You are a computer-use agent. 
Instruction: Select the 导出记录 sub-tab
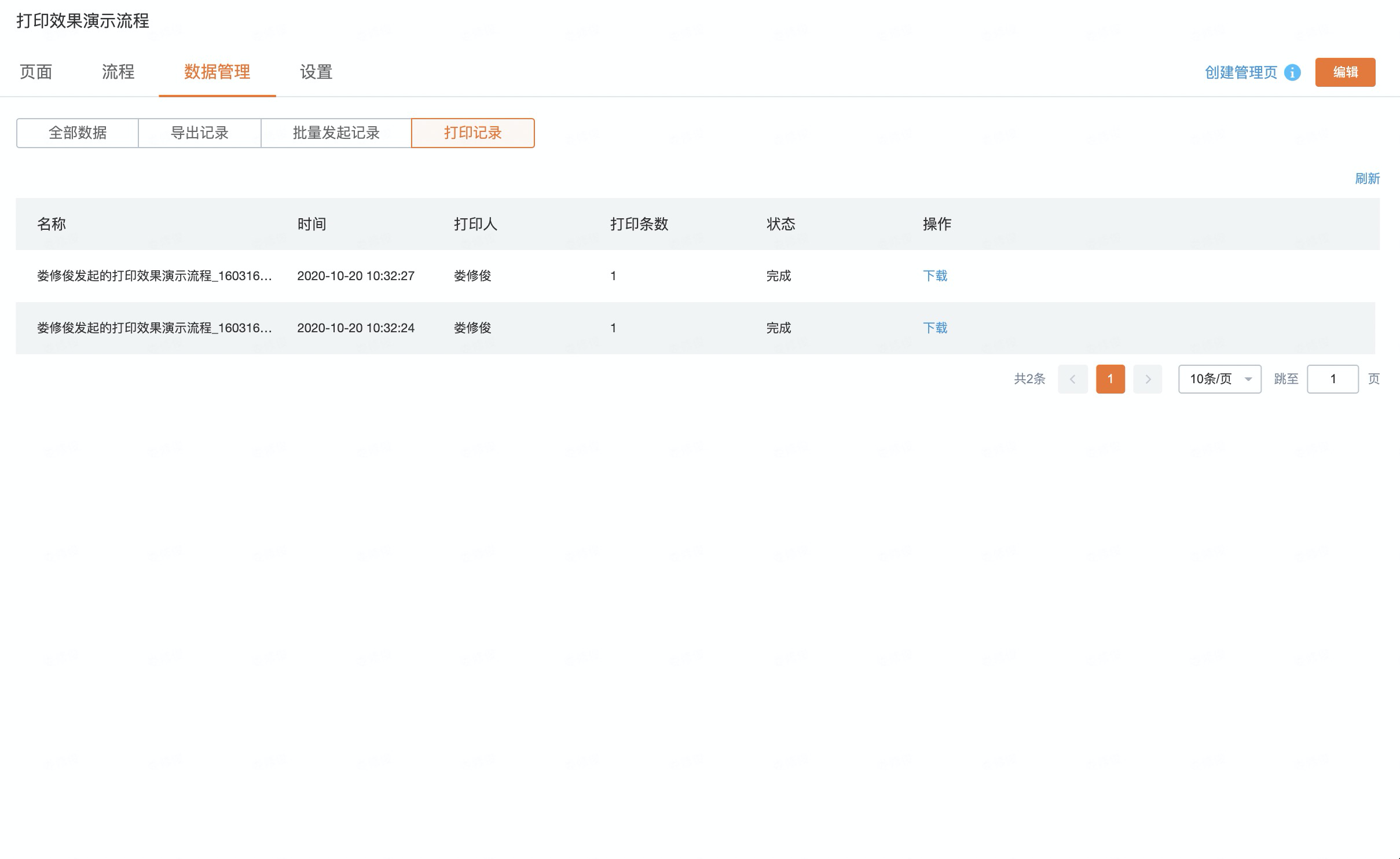200,133
